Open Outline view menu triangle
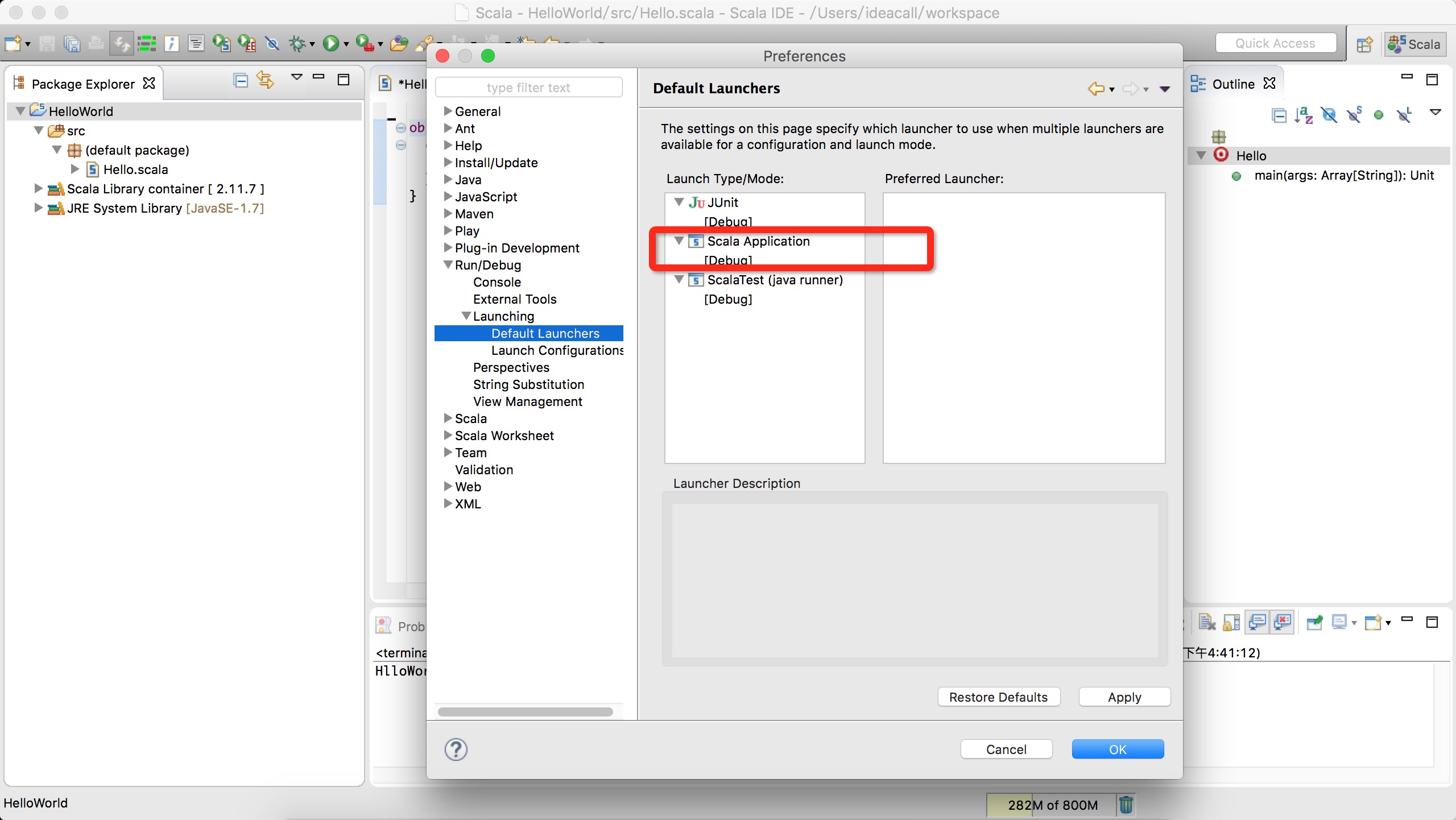Screen dimensions: 1456x820 tap(1436, 113)
